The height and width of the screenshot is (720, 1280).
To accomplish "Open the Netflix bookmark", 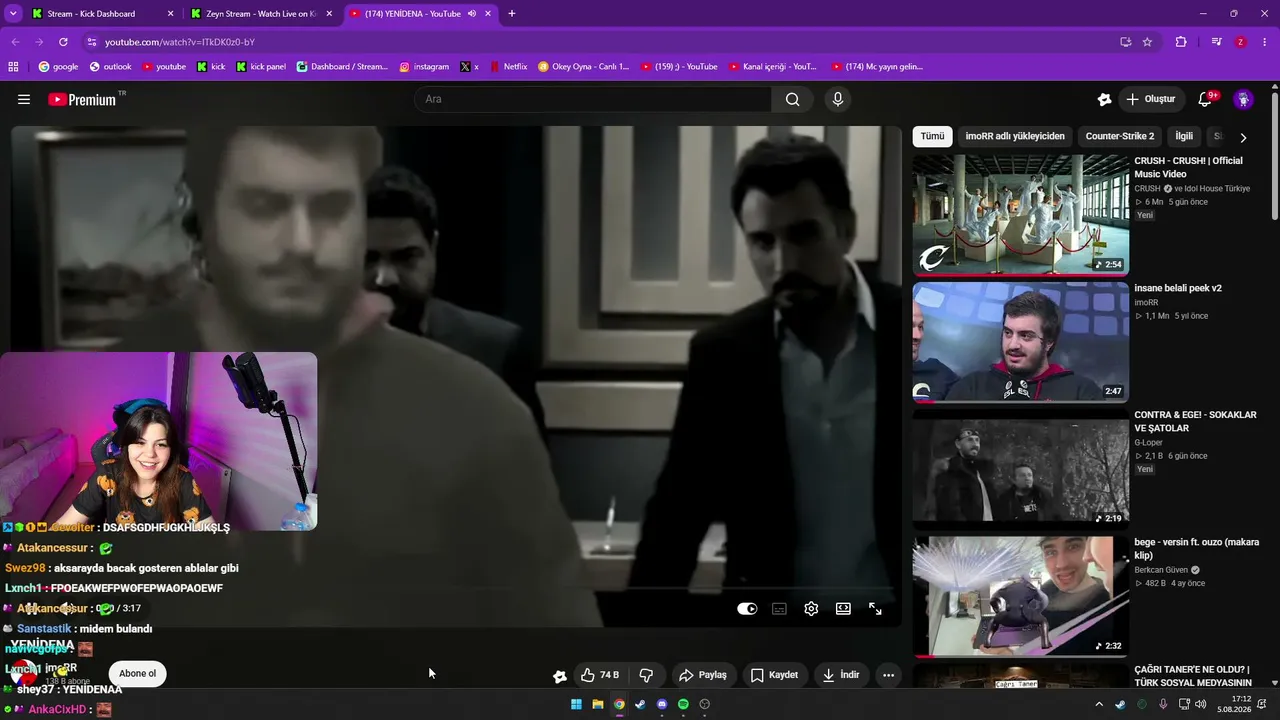I will pos(509,67).
